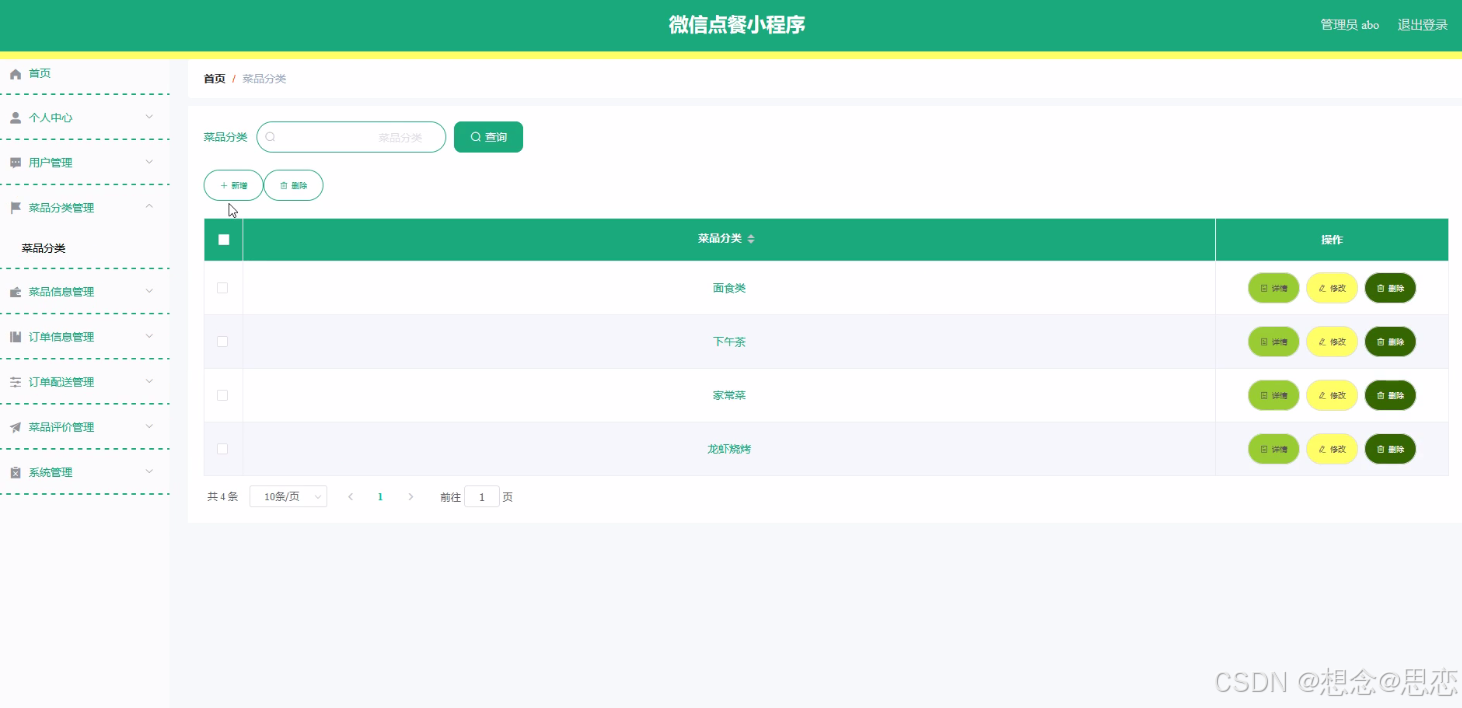Click the 查询 search button
1462x708 pixels.
point(488,137)
